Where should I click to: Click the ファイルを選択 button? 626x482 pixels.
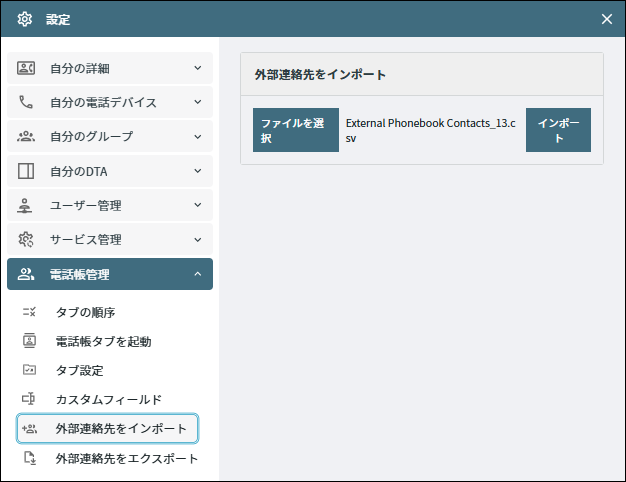tap(296, 130)
